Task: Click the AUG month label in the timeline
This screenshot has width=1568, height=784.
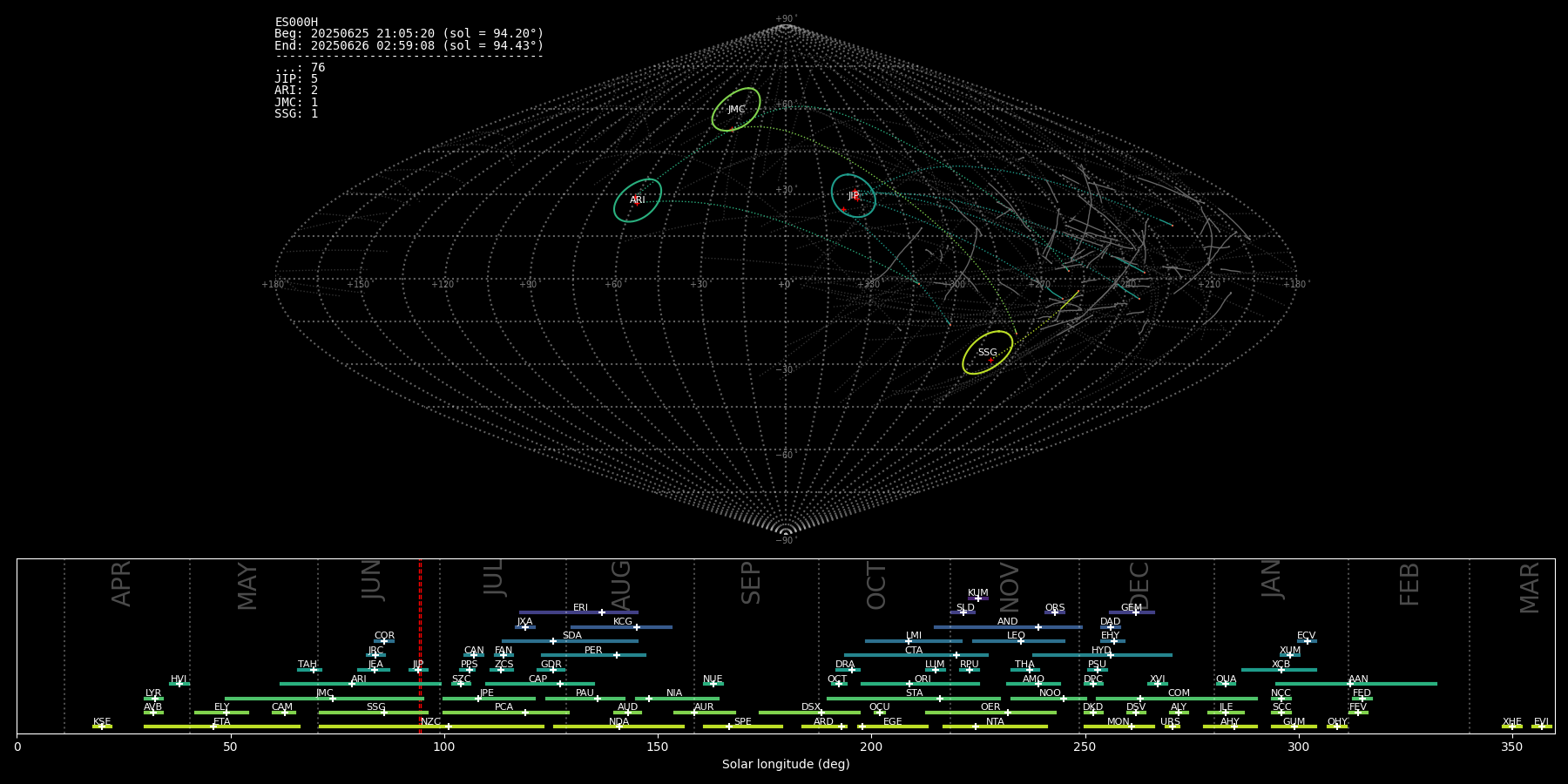Action: click(x=621, y=585)
